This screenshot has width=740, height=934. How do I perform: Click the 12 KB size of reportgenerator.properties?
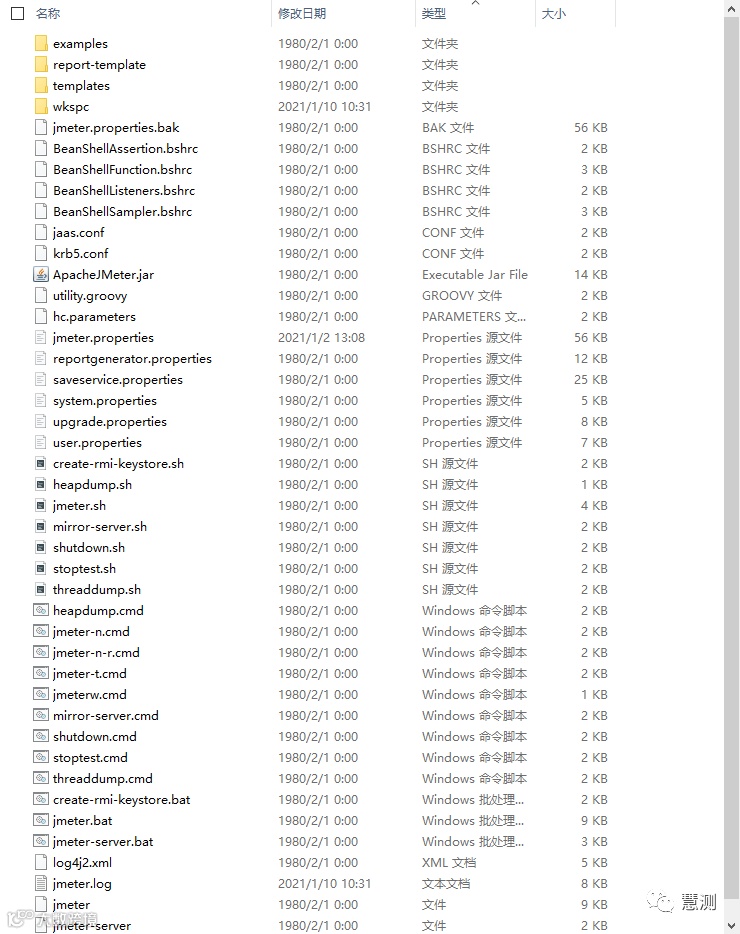click(x=590, y=359)
